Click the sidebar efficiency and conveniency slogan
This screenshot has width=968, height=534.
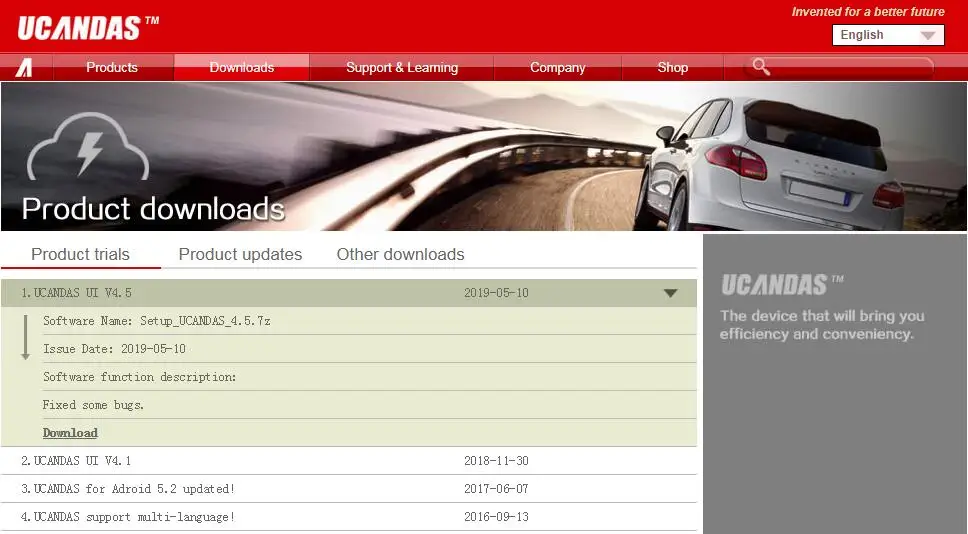pos(822,325)
